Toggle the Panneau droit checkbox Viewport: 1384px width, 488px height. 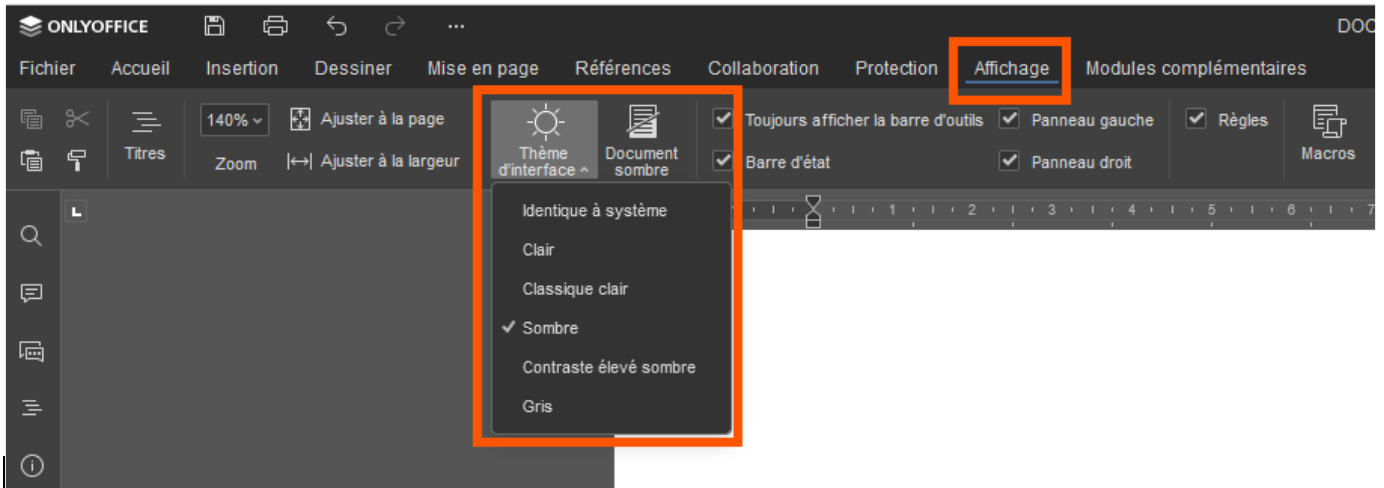[x=1010, y=160]
